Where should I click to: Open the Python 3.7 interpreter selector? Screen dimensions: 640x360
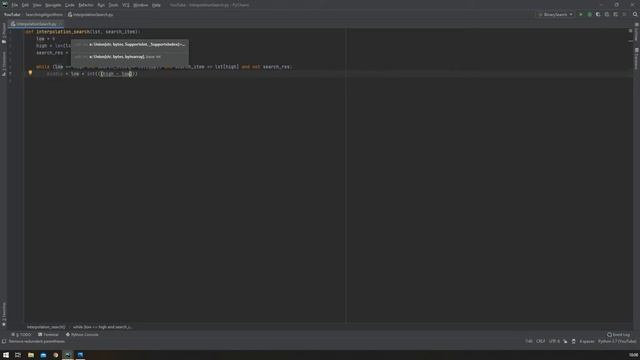point(617,341)
